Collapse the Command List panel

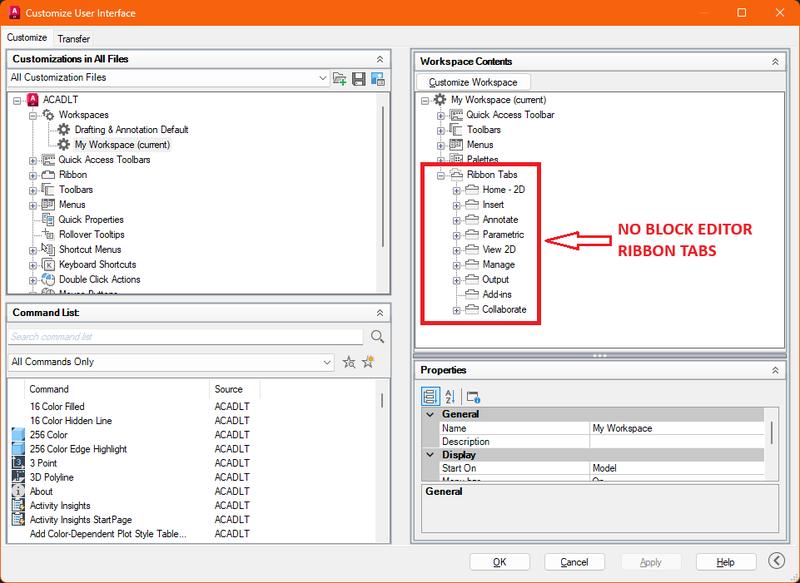(x=380, y=313)
